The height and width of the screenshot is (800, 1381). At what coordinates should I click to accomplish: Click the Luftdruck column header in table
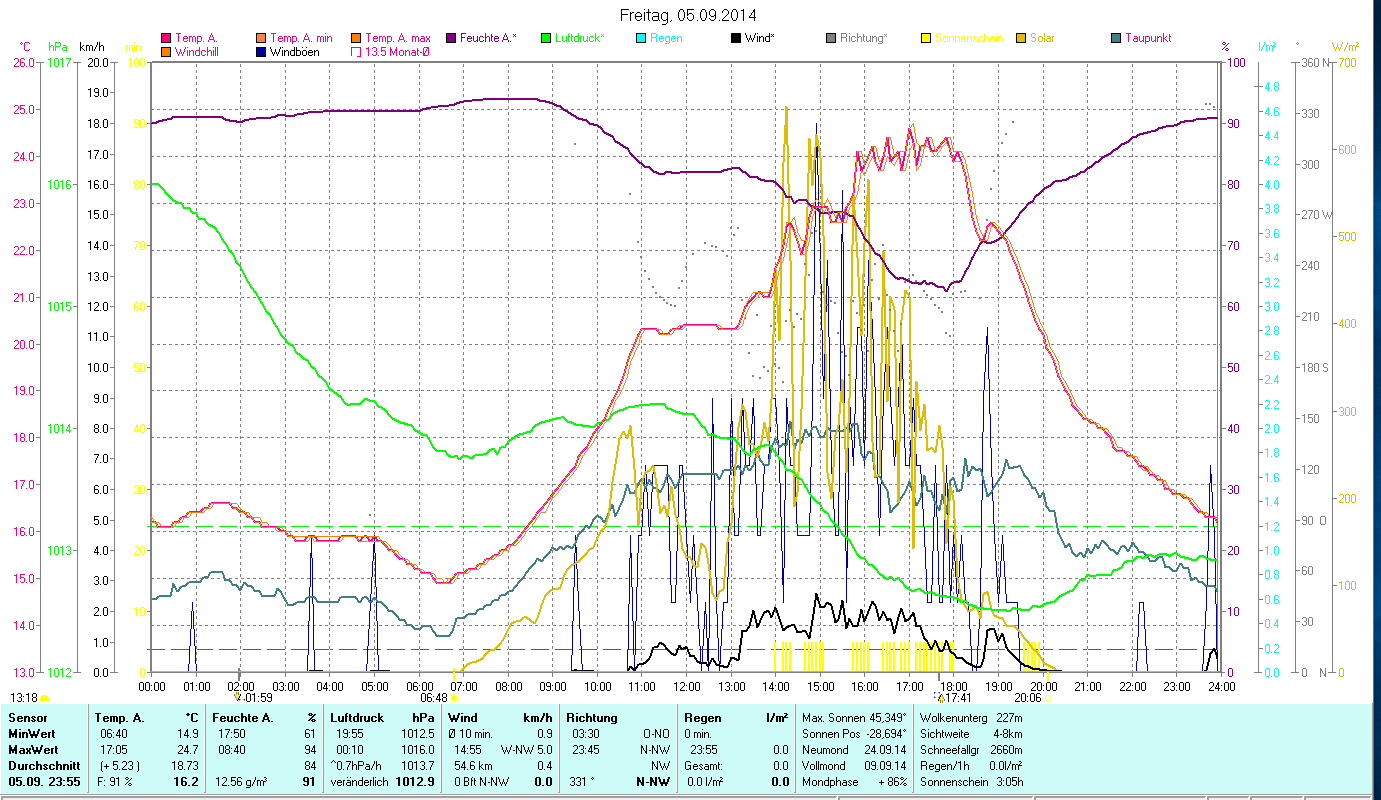pyautogui.click(x=356, y=718)
